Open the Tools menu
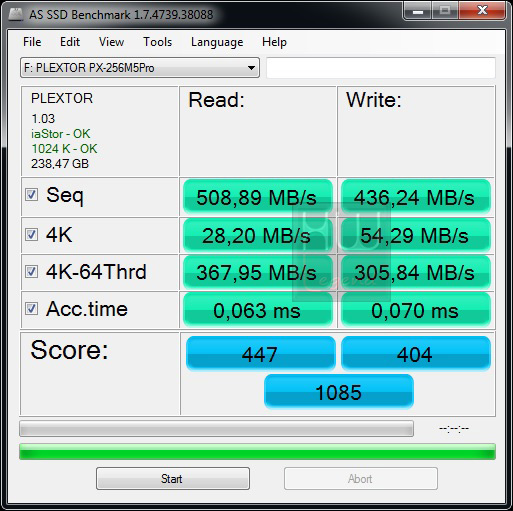Screen dimensions: 513x511 (x=157, y=42)
